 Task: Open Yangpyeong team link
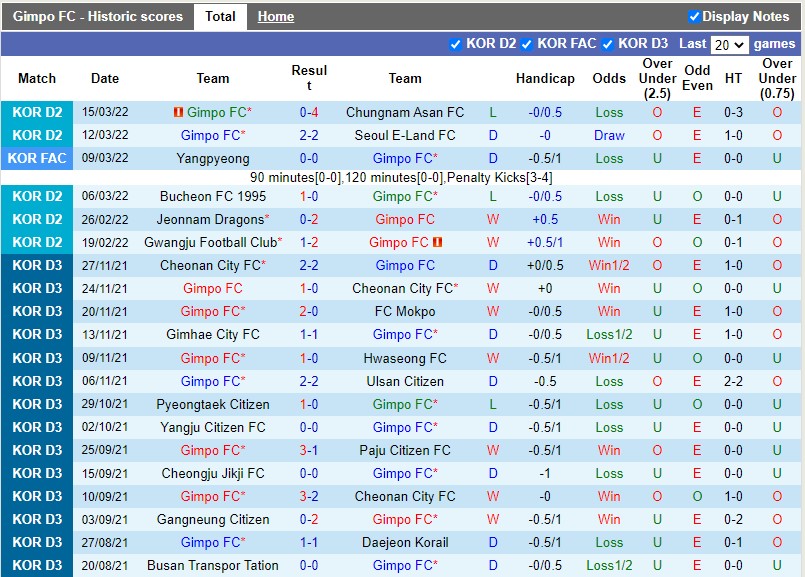click(213, 159)
